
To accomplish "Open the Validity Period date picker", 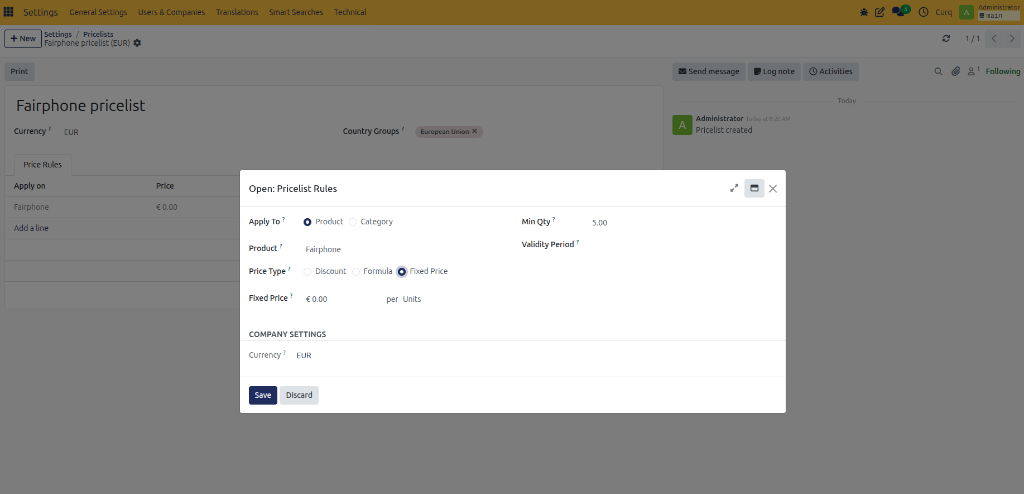I will (681, 244).
